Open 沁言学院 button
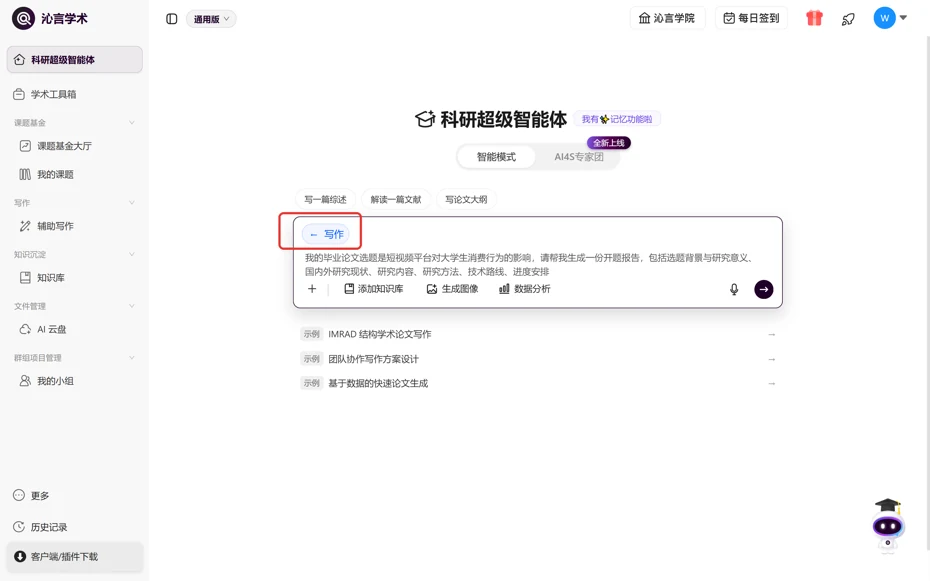930x581 pixels. click(x=667, y=18)
